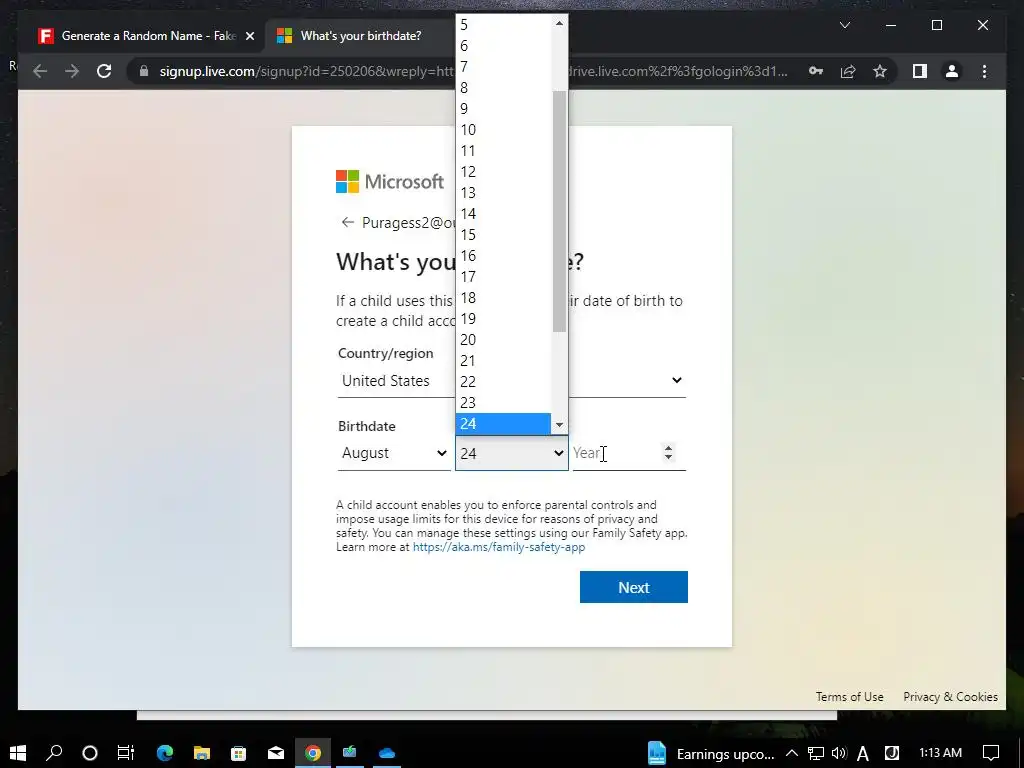Choose day 14 in the list
The width and height of the screenshot is (1024, 768).
(503, 214)
